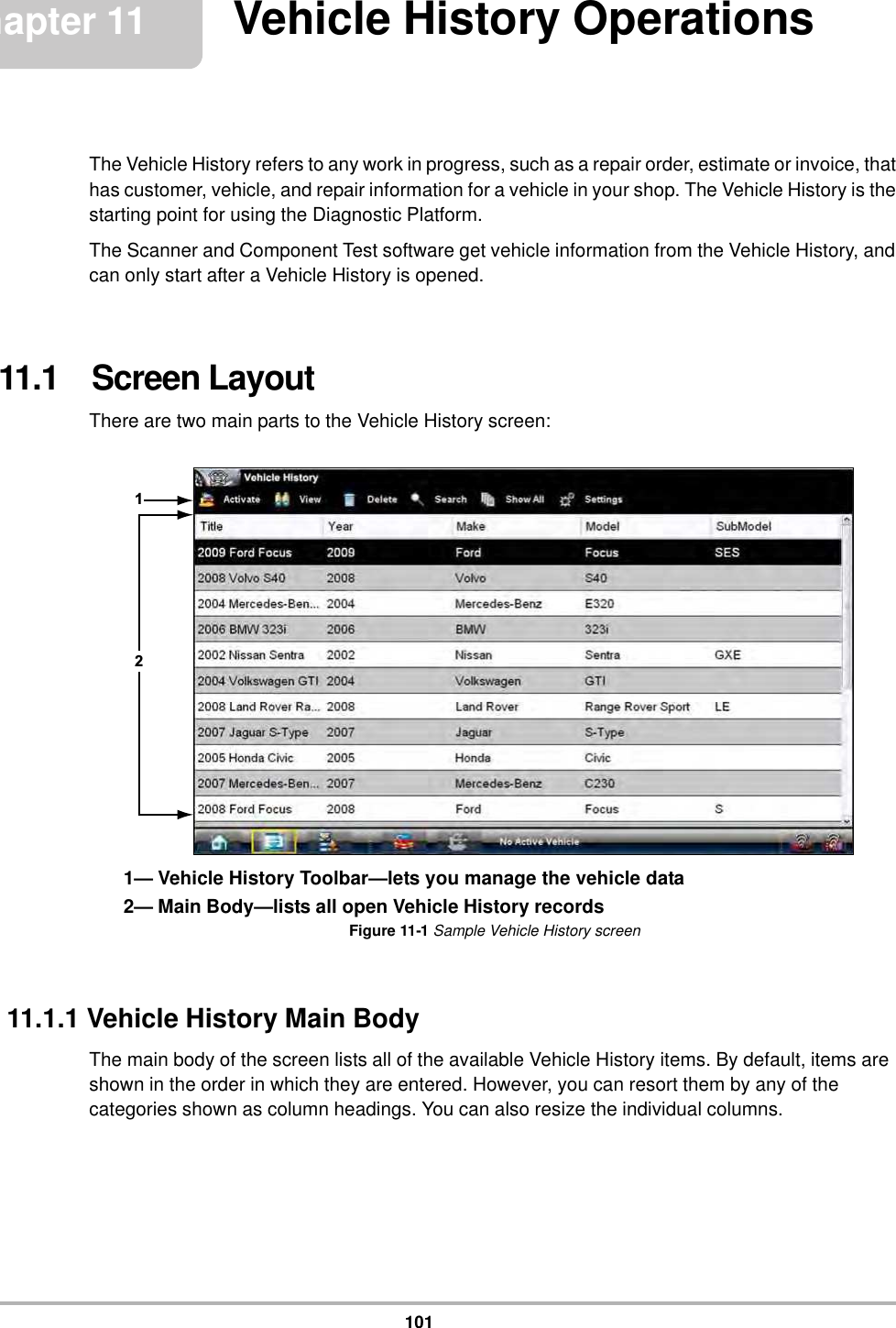Click the logo icon beside Vehicle History title
The image size is (896, 1328).
(217, 478)
